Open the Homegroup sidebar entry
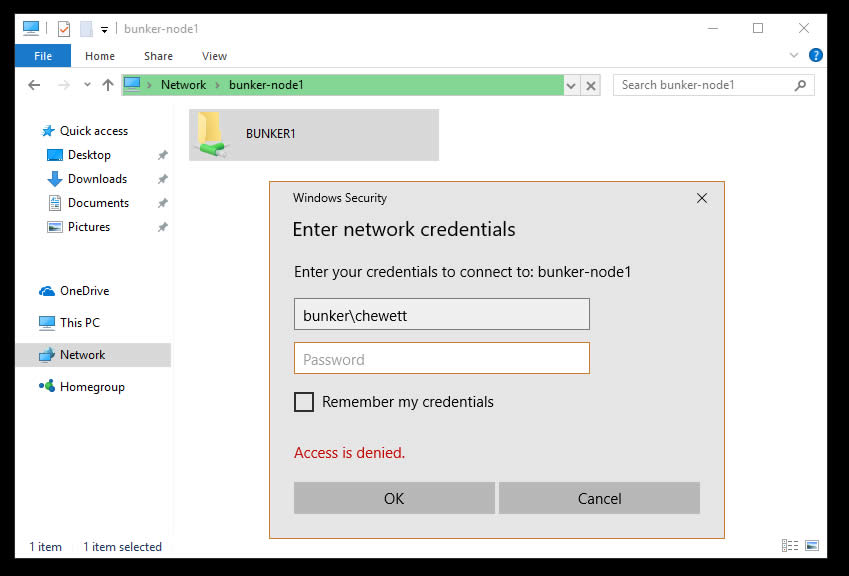 tap(90, 386)
